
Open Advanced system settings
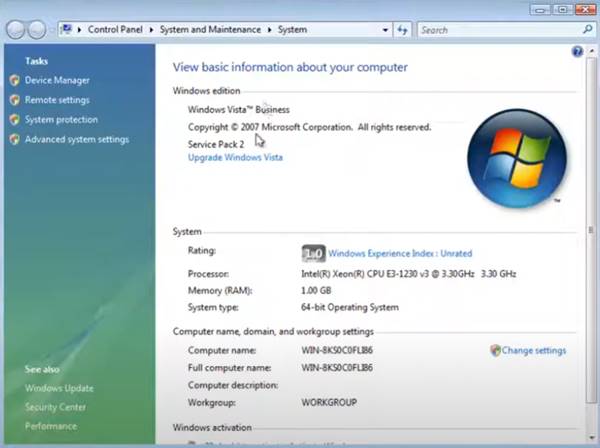click(77, 139)
